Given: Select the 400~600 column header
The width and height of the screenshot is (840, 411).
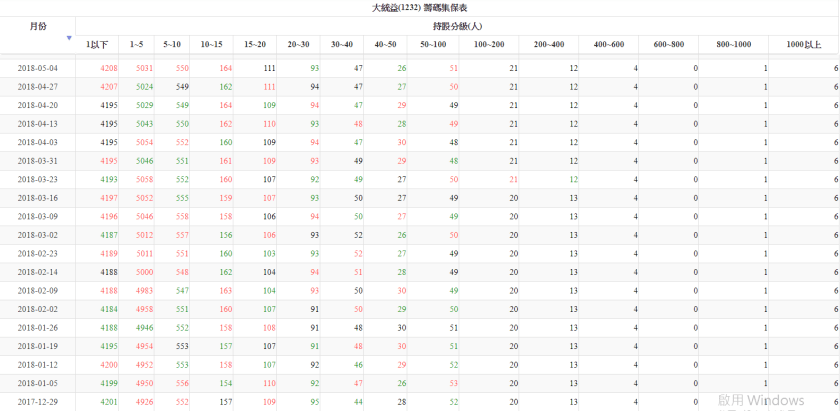Looking at the screenshot, I should pos(608,44).
